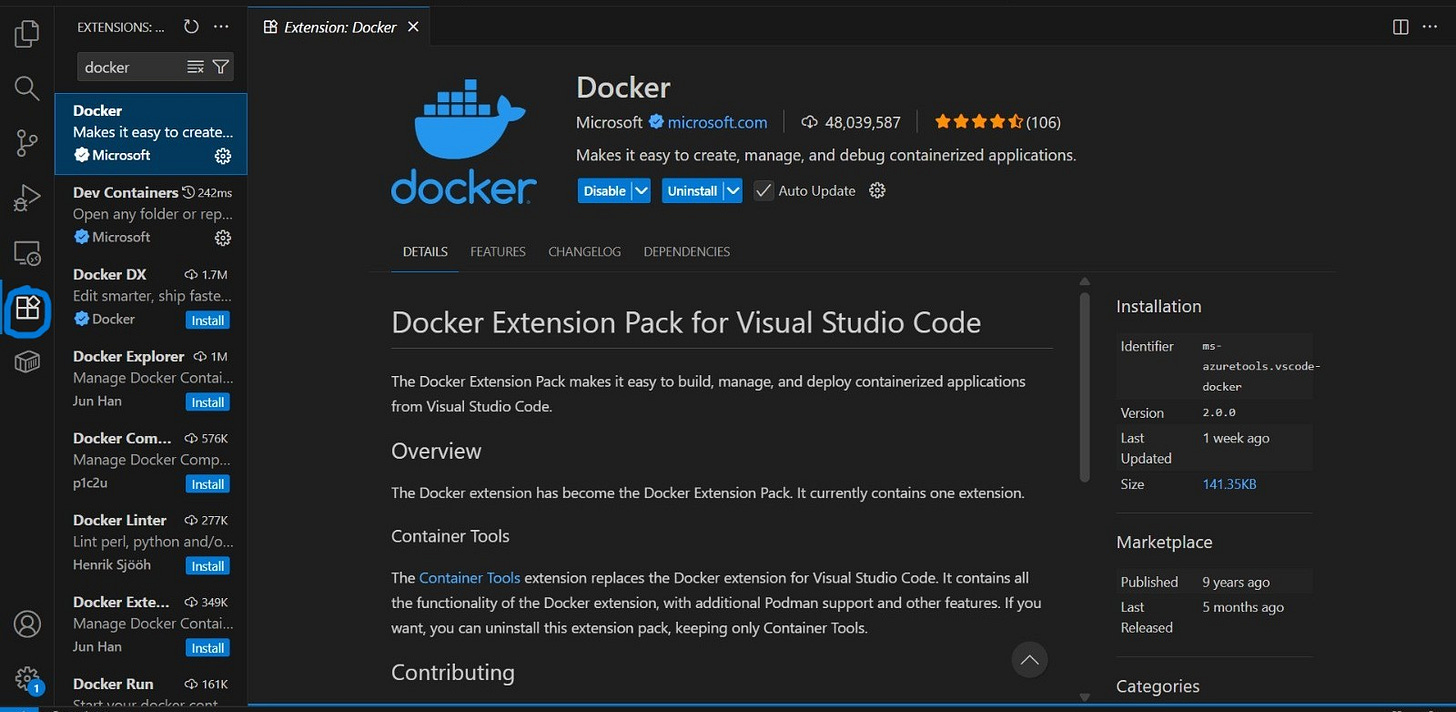
Task: Install the Docker DX extension
Action: coord(208,320)
